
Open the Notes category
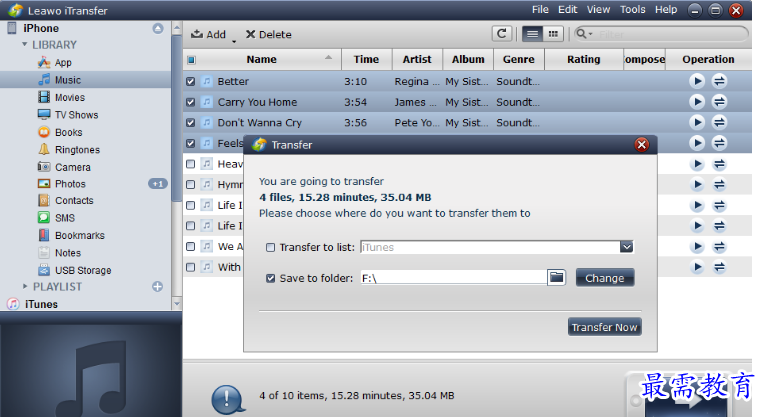point(68,253)
